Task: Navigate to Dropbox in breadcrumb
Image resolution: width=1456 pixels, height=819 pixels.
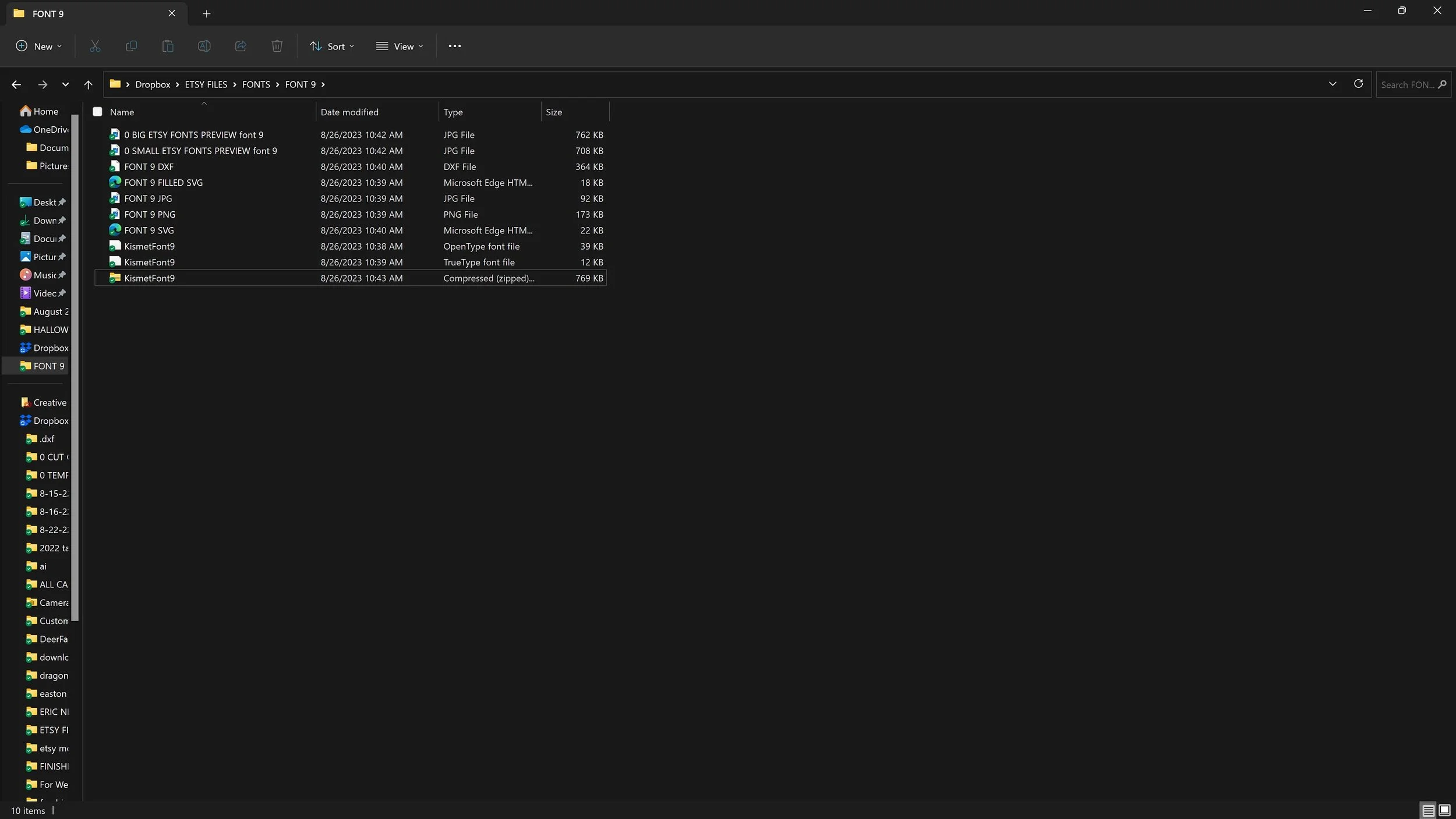Action: coord(153,84)
